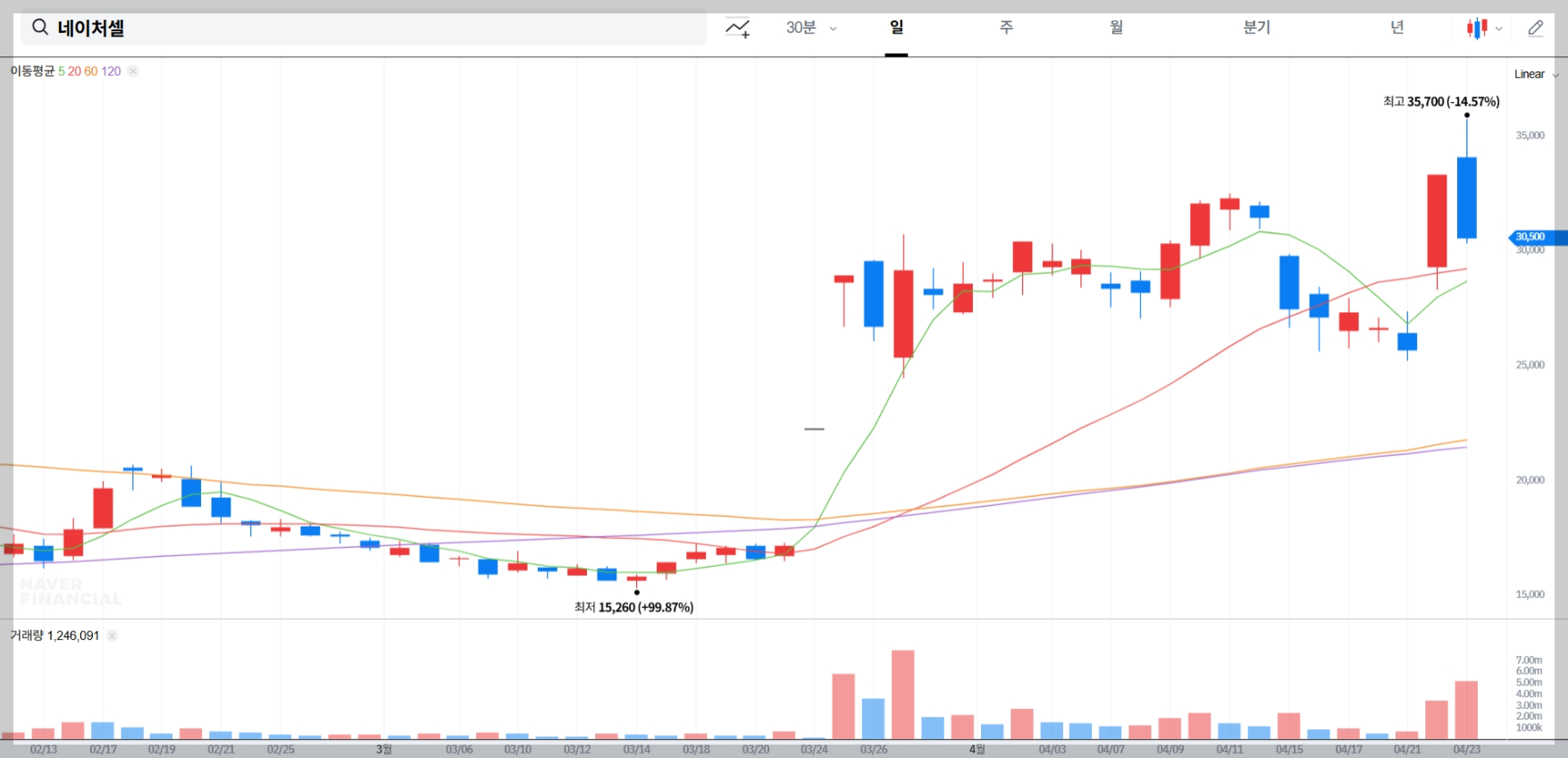The height and width of the screenshot is (758, 1568).
Task: Click the 25,000 price axis label
Action: [1530, 365]
